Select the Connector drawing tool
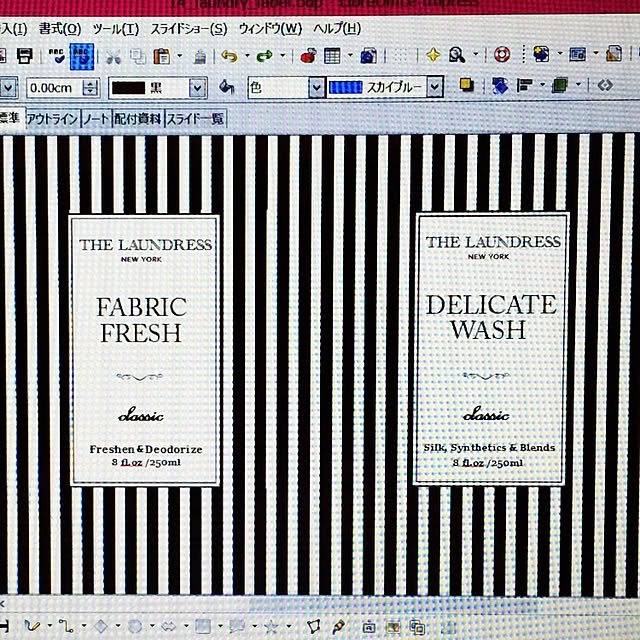Screen dimensions: 640x640 click(x=66, y=626)
